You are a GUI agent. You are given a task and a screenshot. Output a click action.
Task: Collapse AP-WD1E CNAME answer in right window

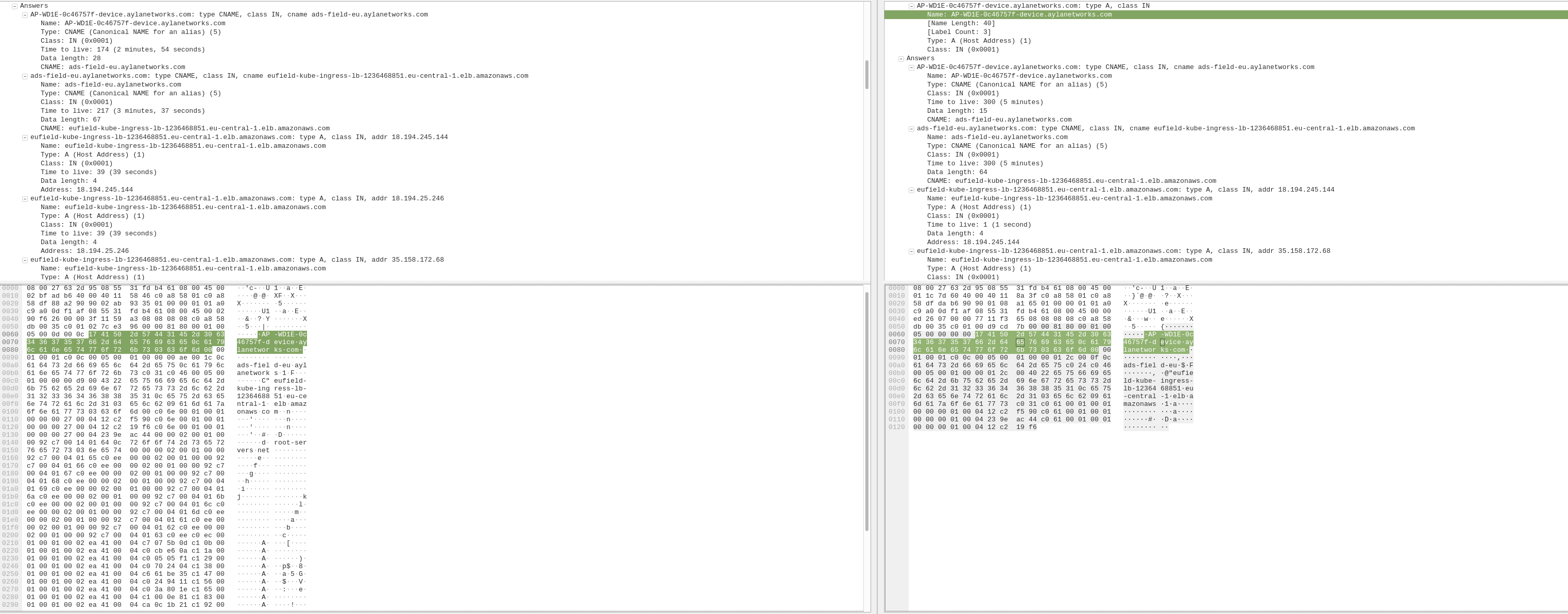[x=911, y=67]
